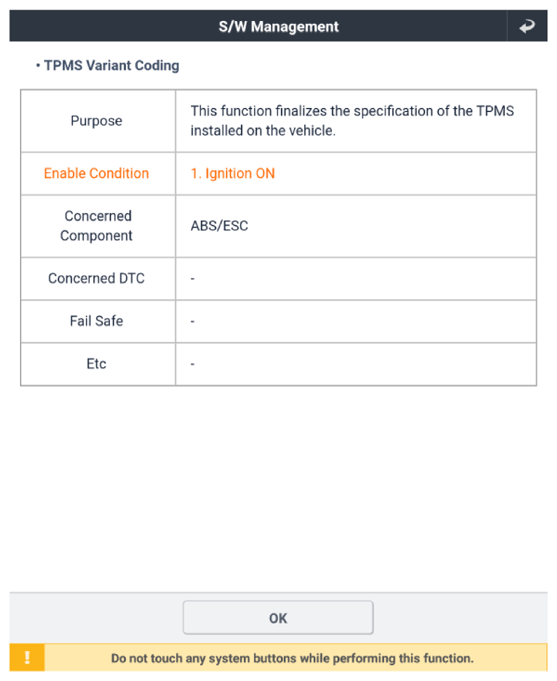
Task: Click the empty area below the table
Action: (278, 489)
